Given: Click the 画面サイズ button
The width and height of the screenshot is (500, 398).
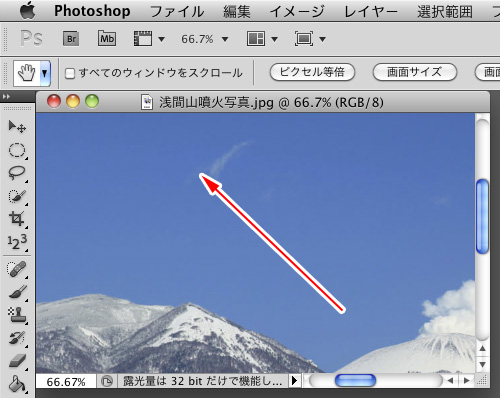Looking at the screenshot, I should click(414, 72).
